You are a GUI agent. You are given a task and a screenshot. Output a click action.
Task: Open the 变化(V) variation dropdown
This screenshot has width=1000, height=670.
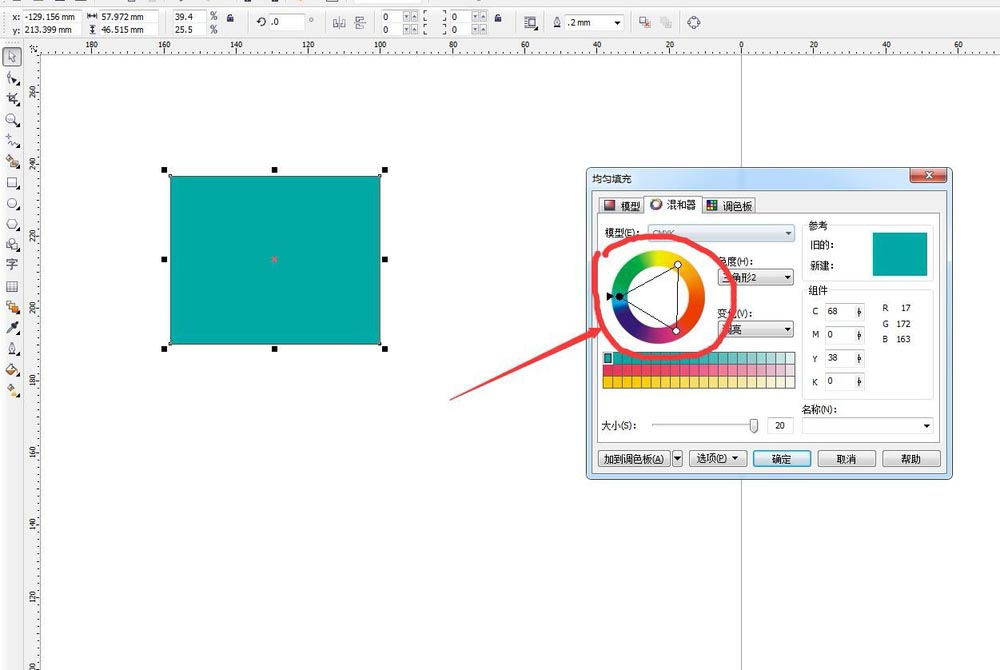click(x=756, y=330)
